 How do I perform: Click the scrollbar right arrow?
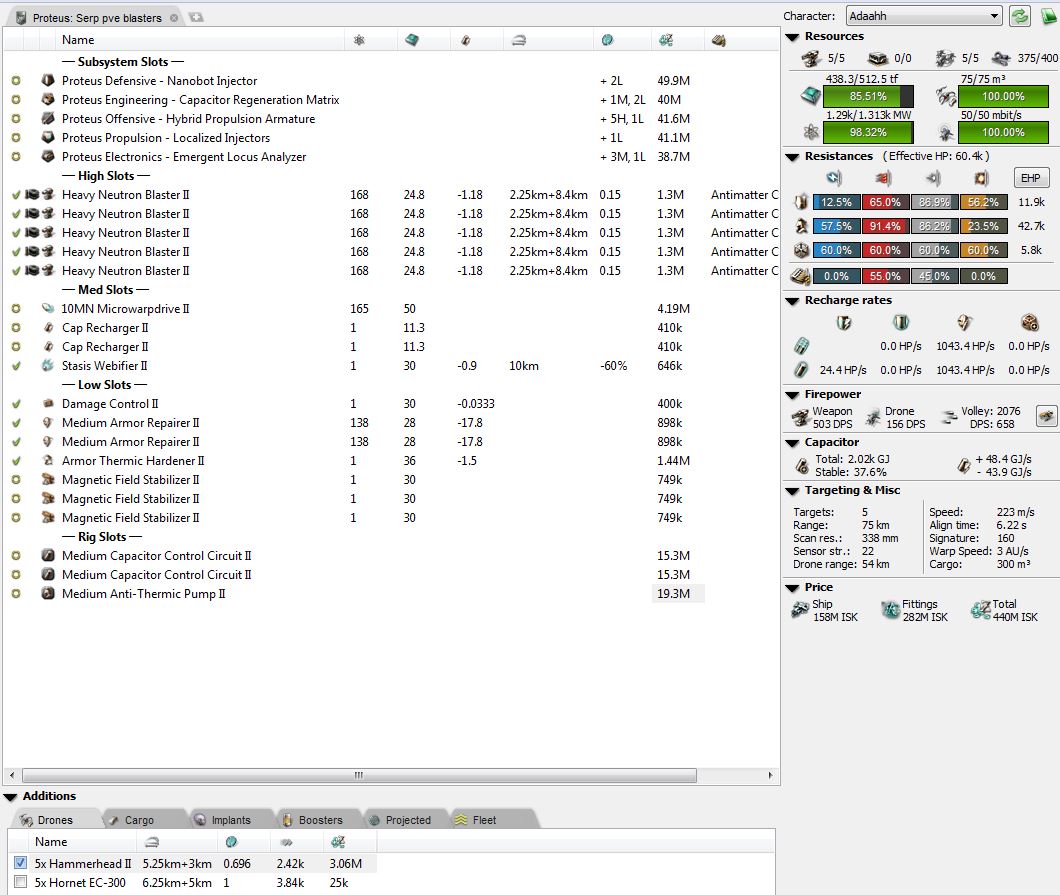point(770,775)
